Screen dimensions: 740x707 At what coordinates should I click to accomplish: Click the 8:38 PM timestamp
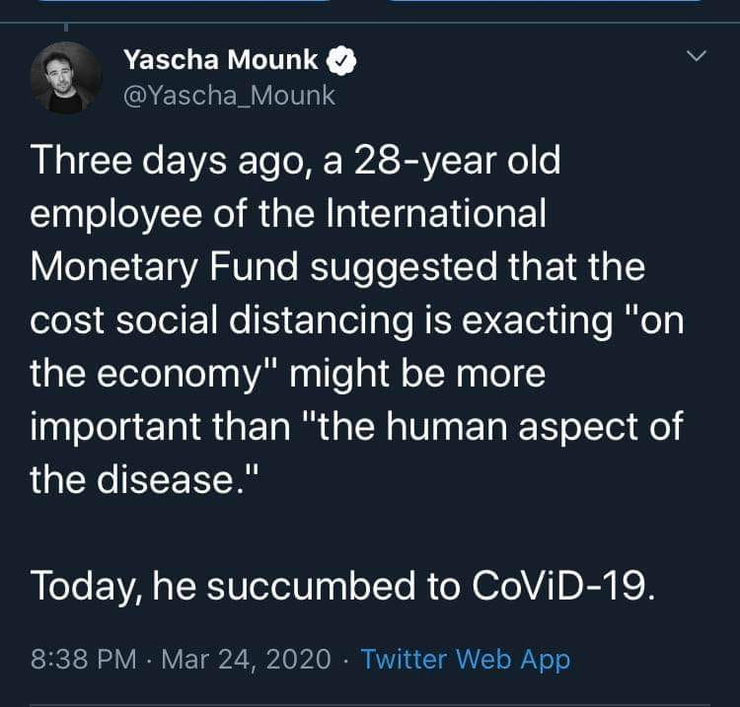pos(83,659)
